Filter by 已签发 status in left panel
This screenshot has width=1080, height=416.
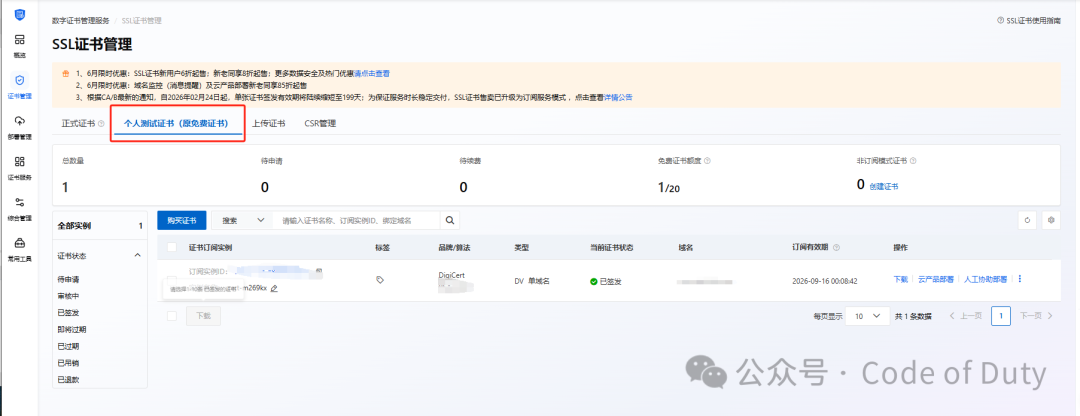pyautogui.click(x=68, y=313)
